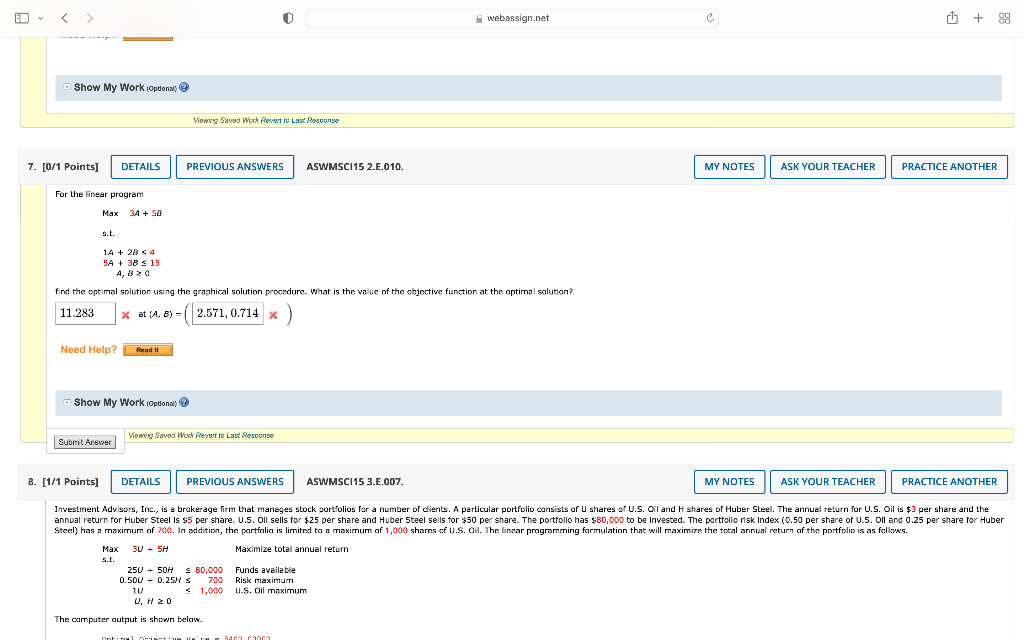The width and height of the screenshot is (1024, 640).
Task: Open the tab overview grid icon
Action: point(1004,17)
